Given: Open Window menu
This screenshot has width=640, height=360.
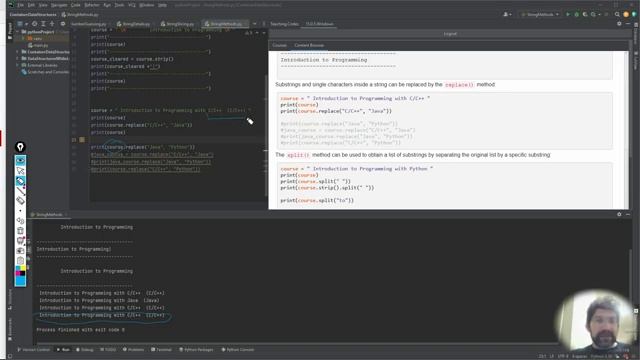Looking at the screenshot, I should click(x=147, y=5).
